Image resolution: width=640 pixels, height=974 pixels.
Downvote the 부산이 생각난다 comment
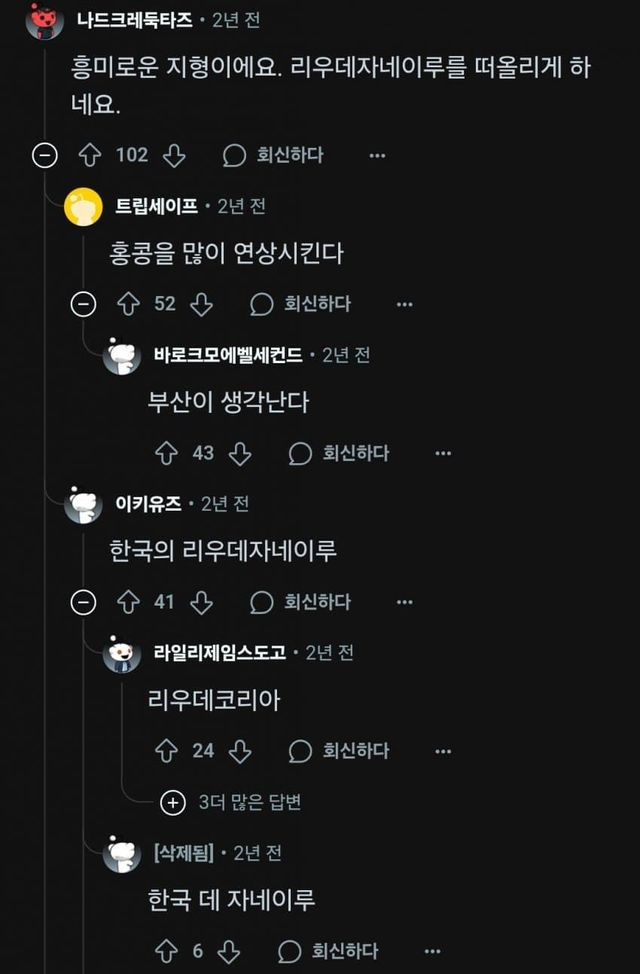[240, 453]
